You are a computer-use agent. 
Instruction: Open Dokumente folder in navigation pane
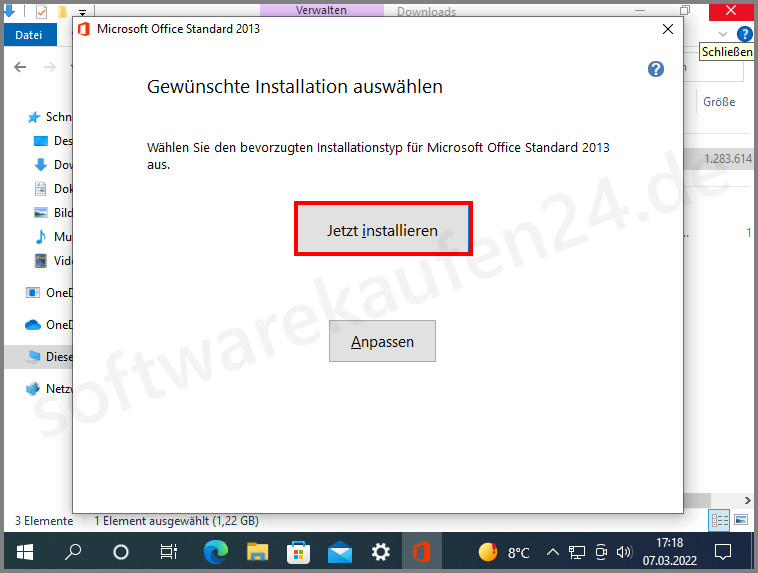[x=53, y=189]
